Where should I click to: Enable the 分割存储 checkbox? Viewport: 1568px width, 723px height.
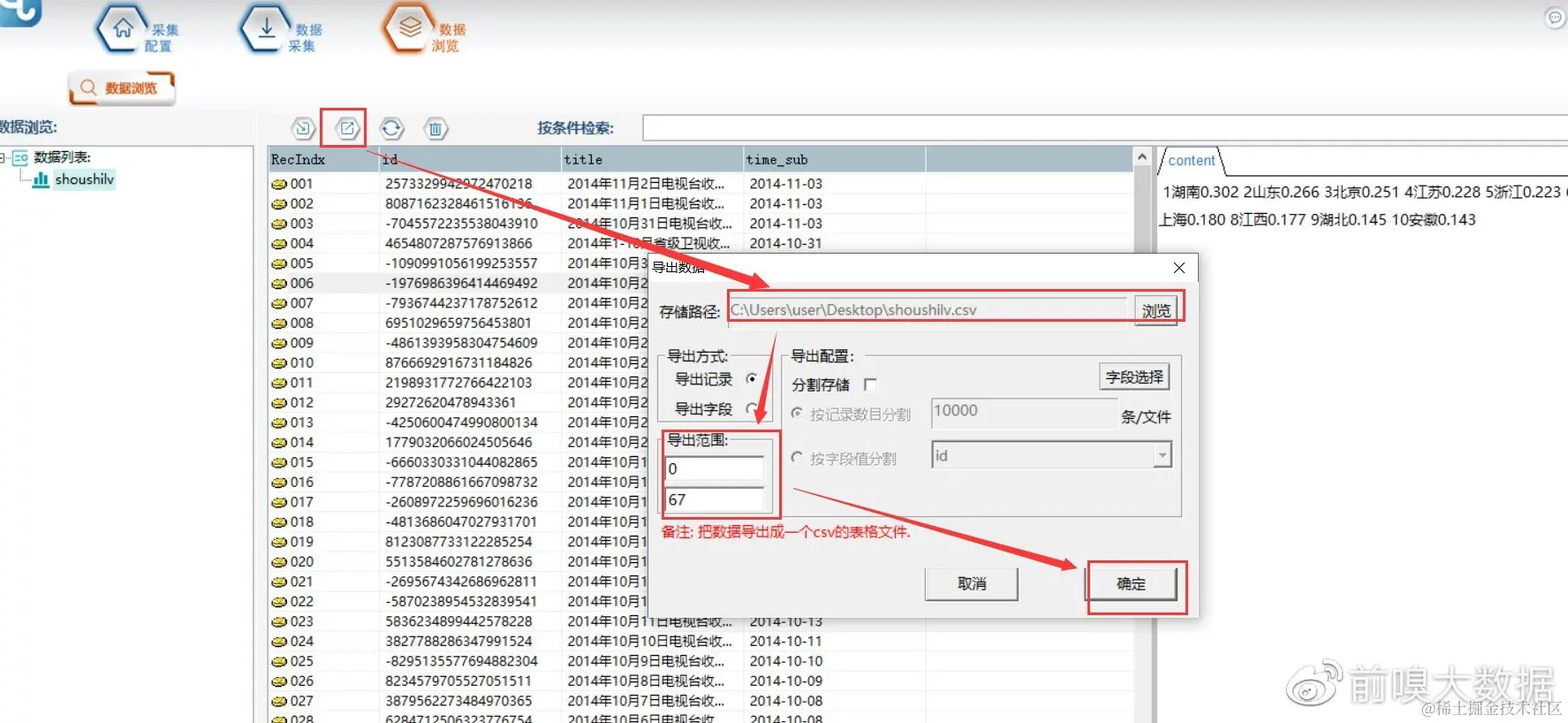[870, 384]
